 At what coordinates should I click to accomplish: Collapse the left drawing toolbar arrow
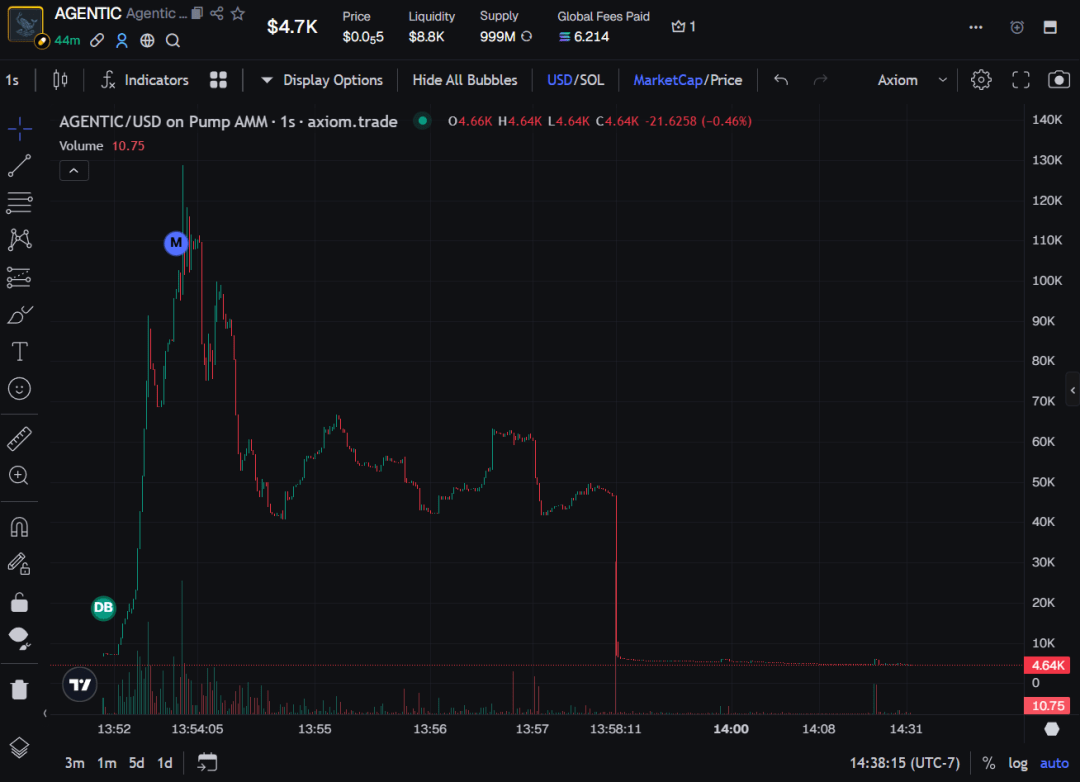coord(45,714)
